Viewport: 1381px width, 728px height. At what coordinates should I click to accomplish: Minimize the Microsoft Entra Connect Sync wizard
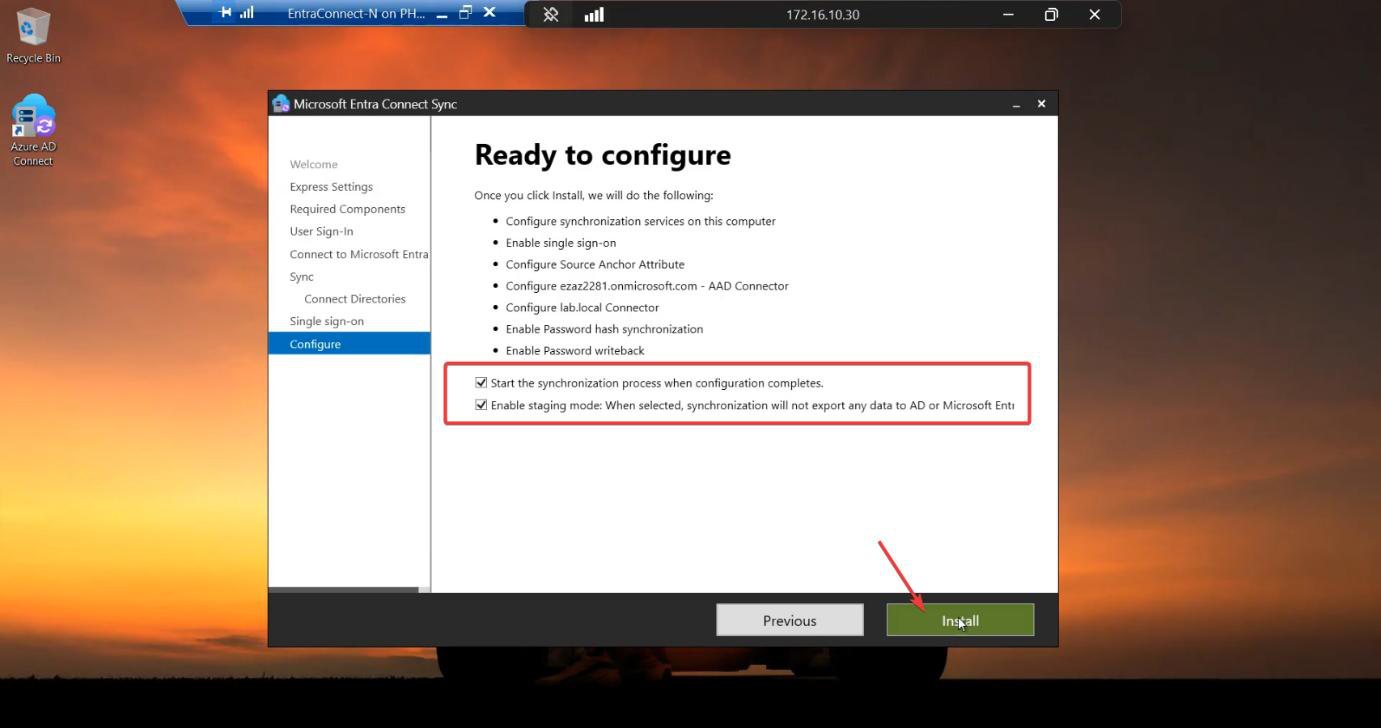point(1016,104)
